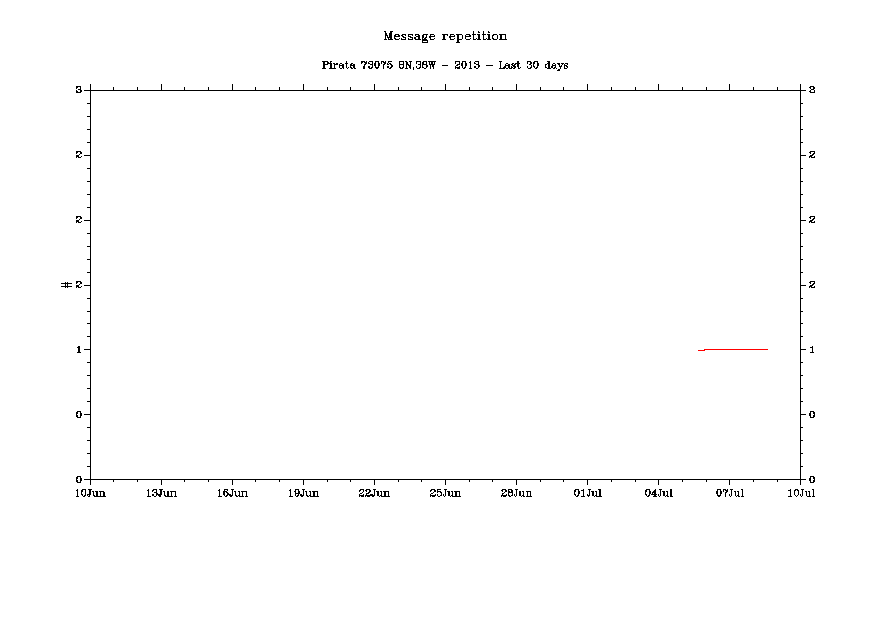
Task: Choose the 28Jun x-axis date label
Action: tap(516, 493)
